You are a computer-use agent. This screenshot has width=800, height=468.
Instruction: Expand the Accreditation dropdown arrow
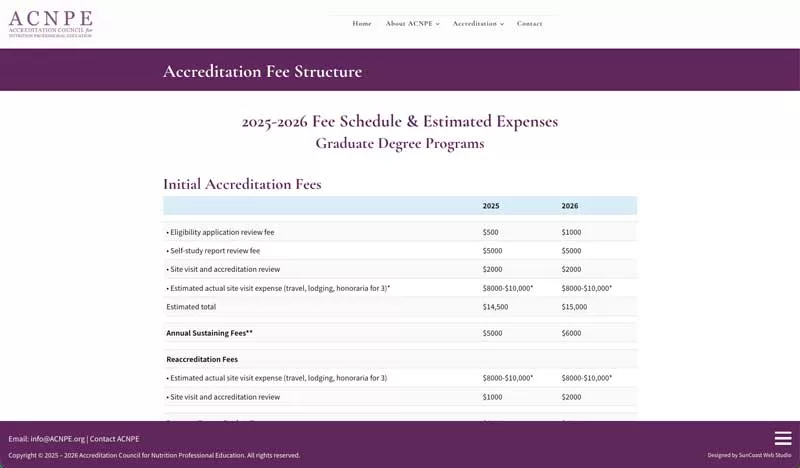[x=502, y=24]
